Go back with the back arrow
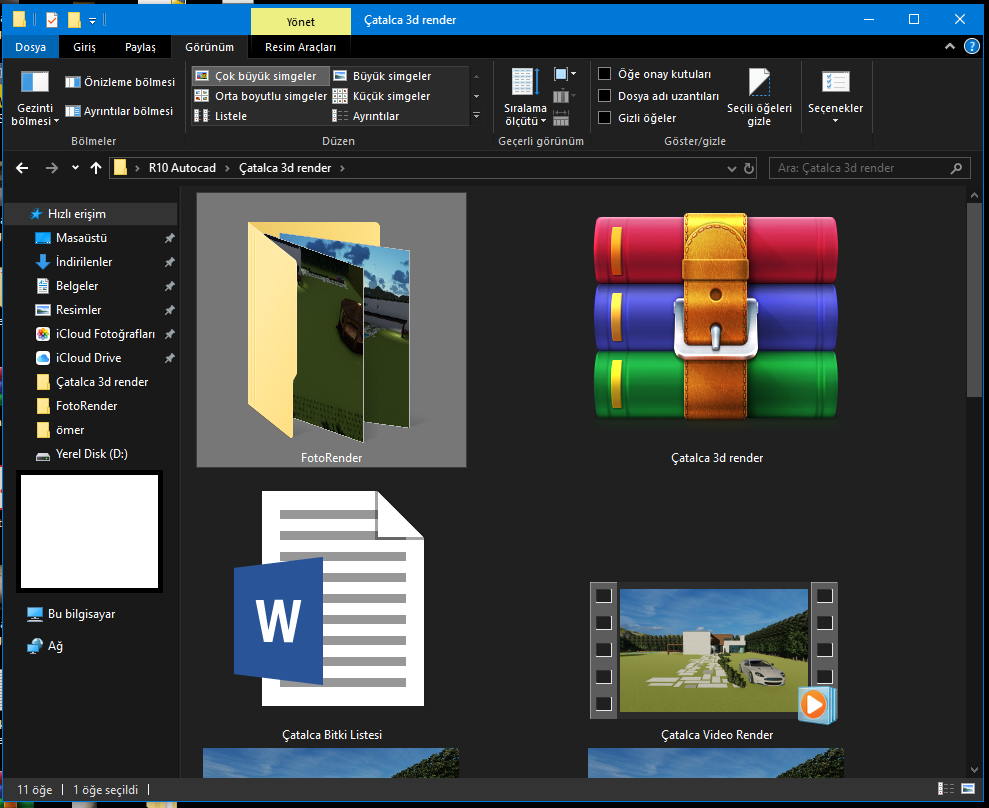The image size is (989, 808). coord(22,168)
